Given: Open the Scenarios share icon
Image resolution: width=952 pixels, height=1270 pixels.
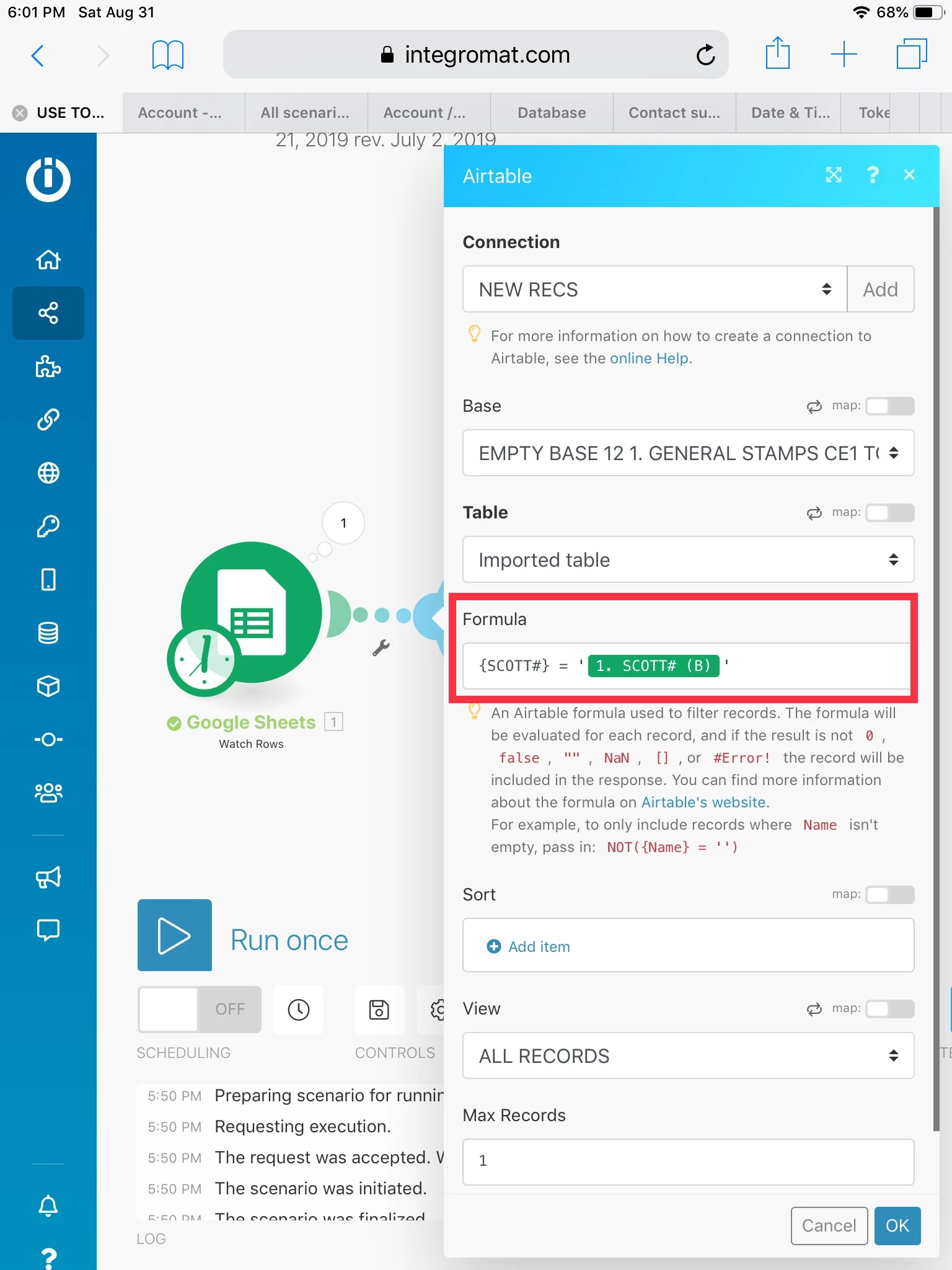Looking at the screenshot, I should (48, 313).
